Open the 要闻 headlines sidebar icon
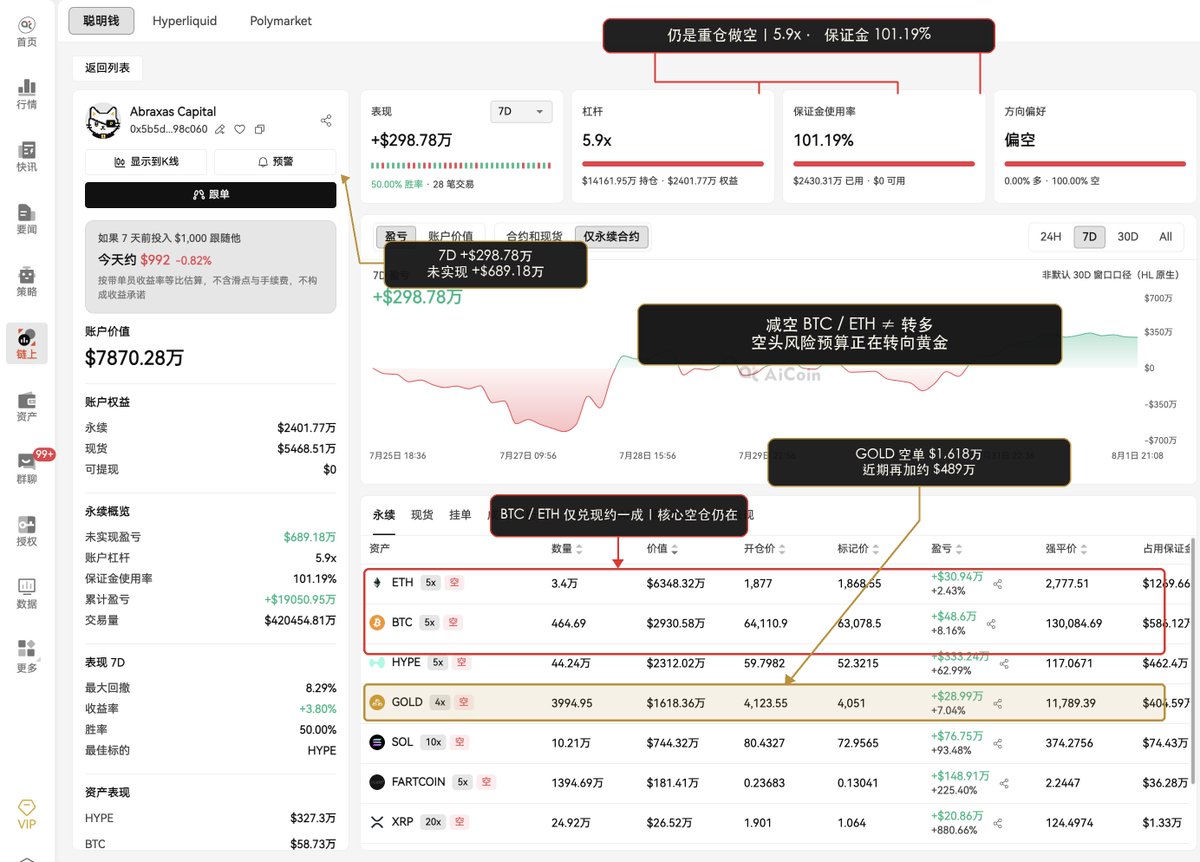Image resolution: width=1200 pixels, height=862 pixels. [27, 218]
